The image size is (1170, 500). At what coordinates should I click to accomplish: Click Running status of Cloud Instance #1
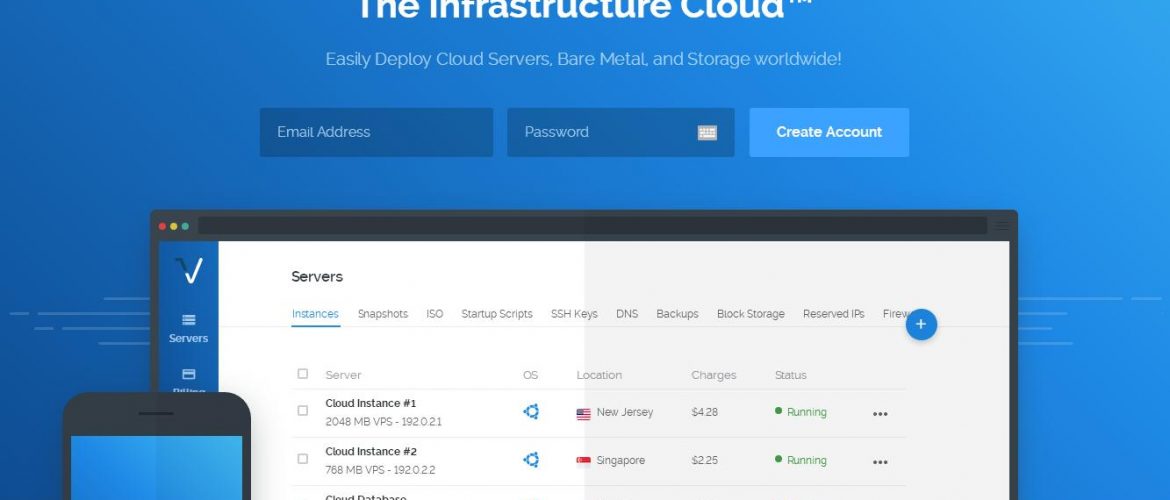point(801,412)
